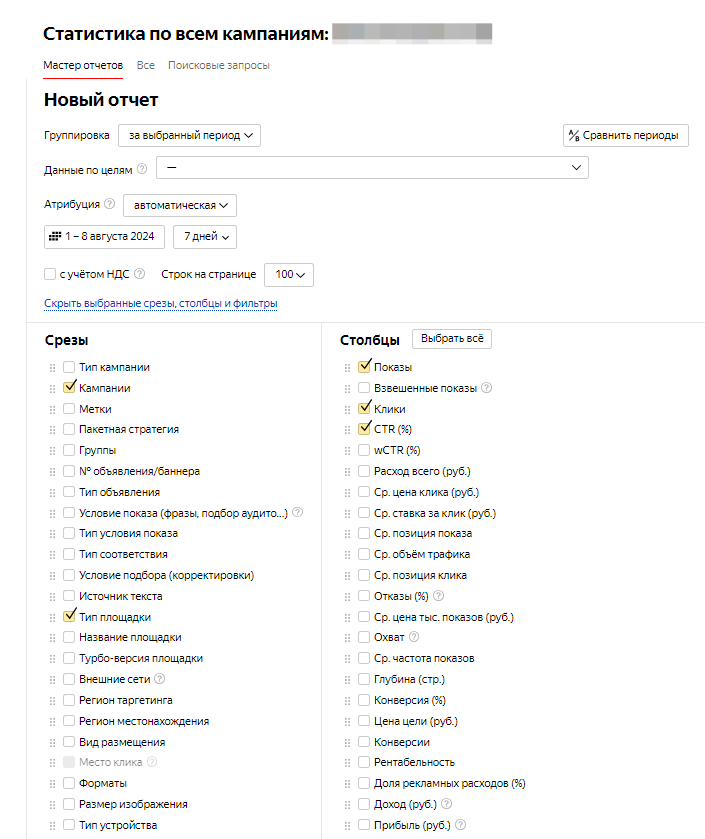
Task: Click help icon beside Место клика
Action: point(152,761)
